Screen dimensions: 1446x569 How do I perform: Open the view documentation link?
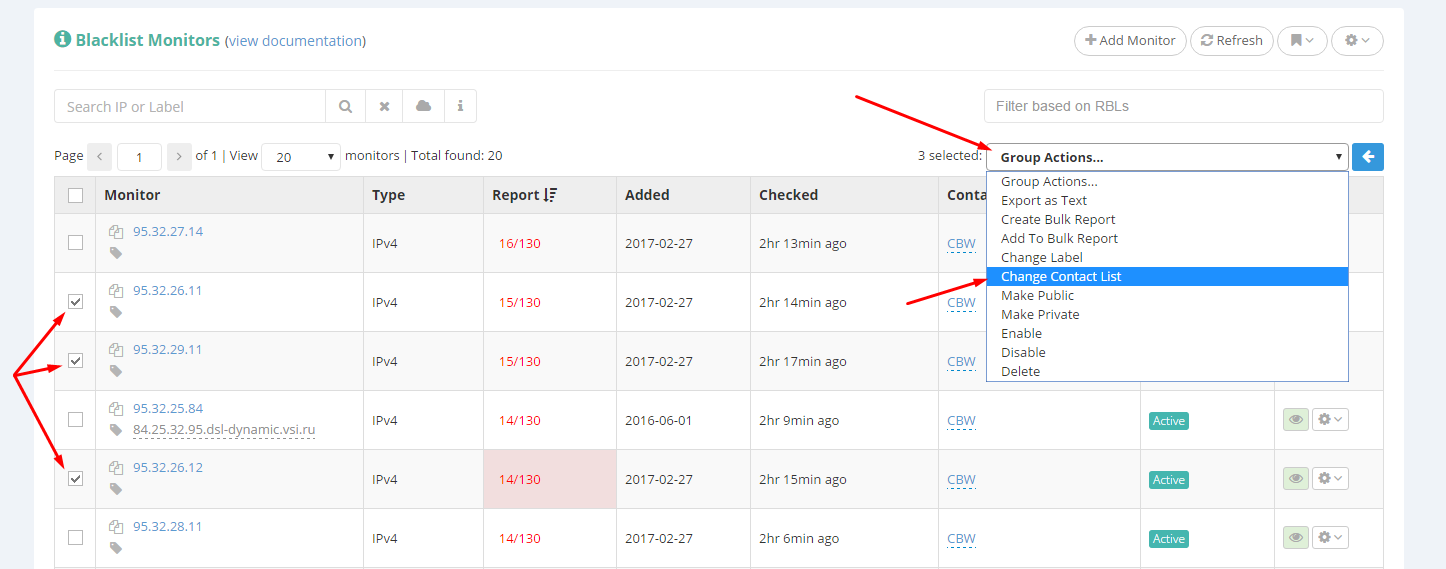[295, 41]
